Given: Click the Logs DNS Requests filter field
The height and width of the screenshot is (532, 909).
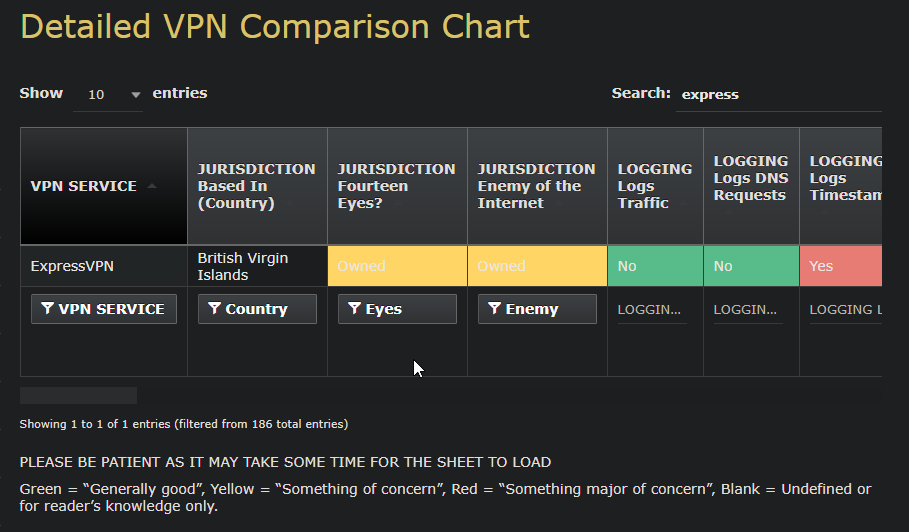Looking at the screenshot, I should [x=748, y=310].
